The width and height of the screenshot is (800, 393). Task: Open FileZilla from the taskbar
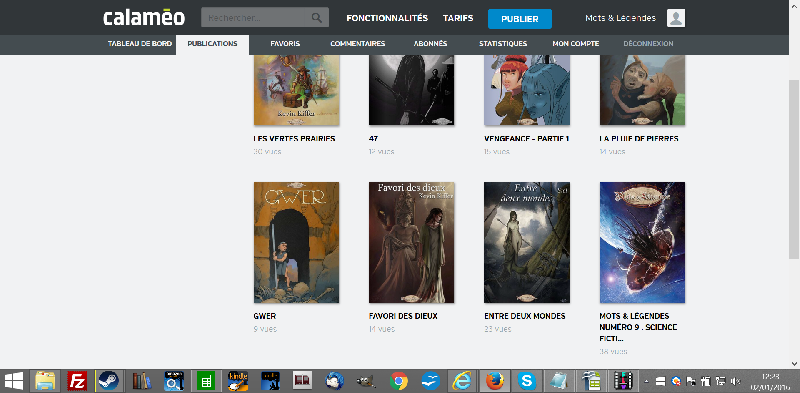click(77, 381)
